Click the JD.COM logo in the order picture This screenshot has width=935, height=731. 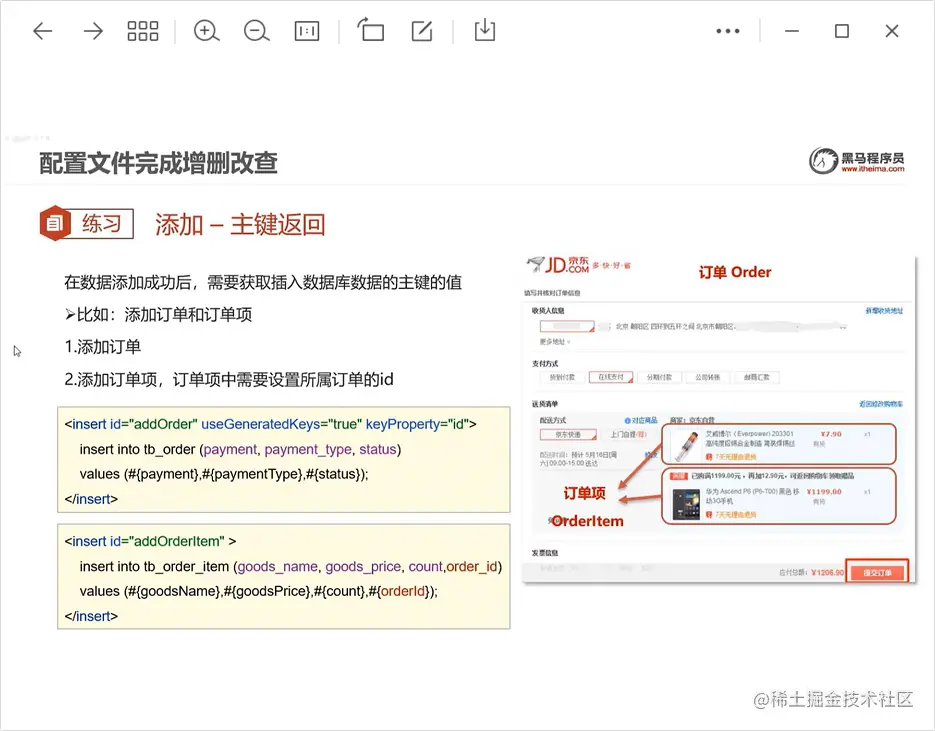(559, 264)
